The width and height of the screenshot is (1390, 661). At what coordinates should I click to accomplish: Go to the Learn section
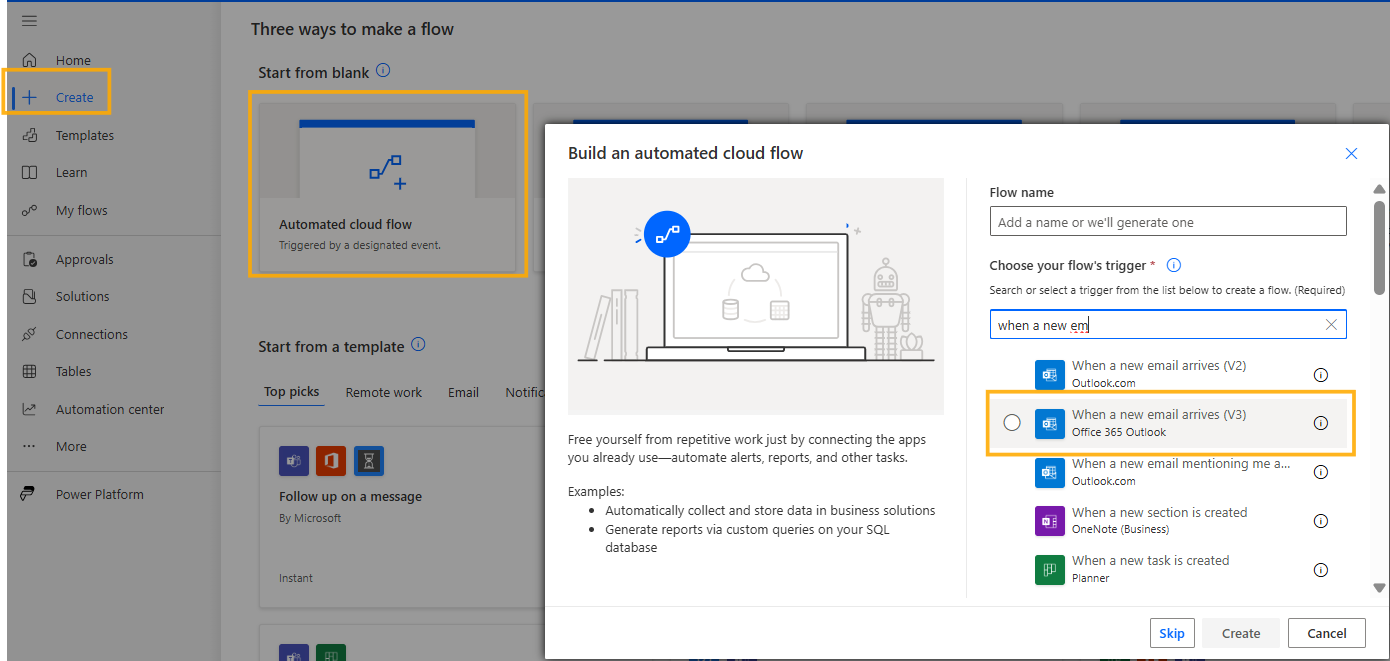pyautogui.click(x=71, y=172)
